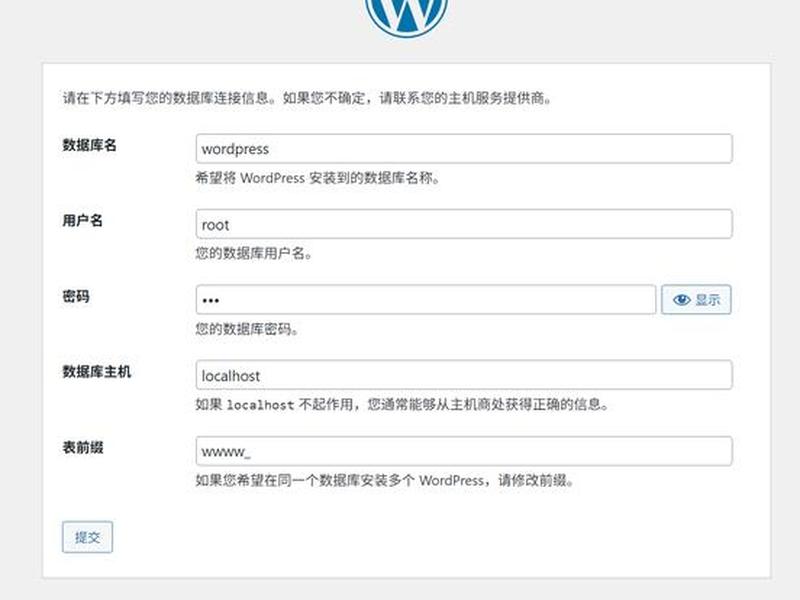The image size is (800, 600).
Task: Click the hint starting with 如果 localhost 不起作用
Action: (402, 405)
